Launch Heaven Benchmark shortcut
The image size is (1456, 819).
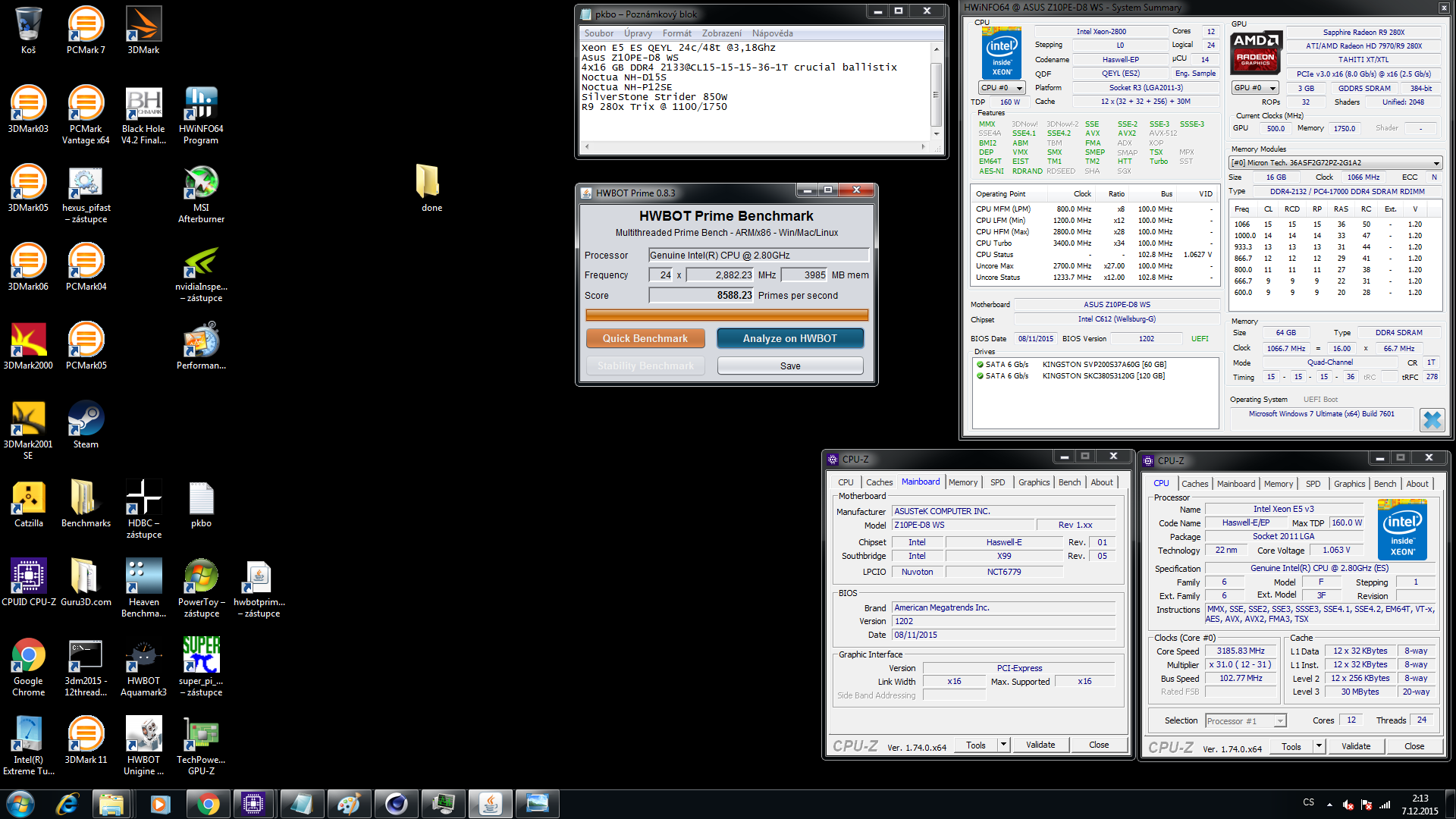[x=143, y=588]
